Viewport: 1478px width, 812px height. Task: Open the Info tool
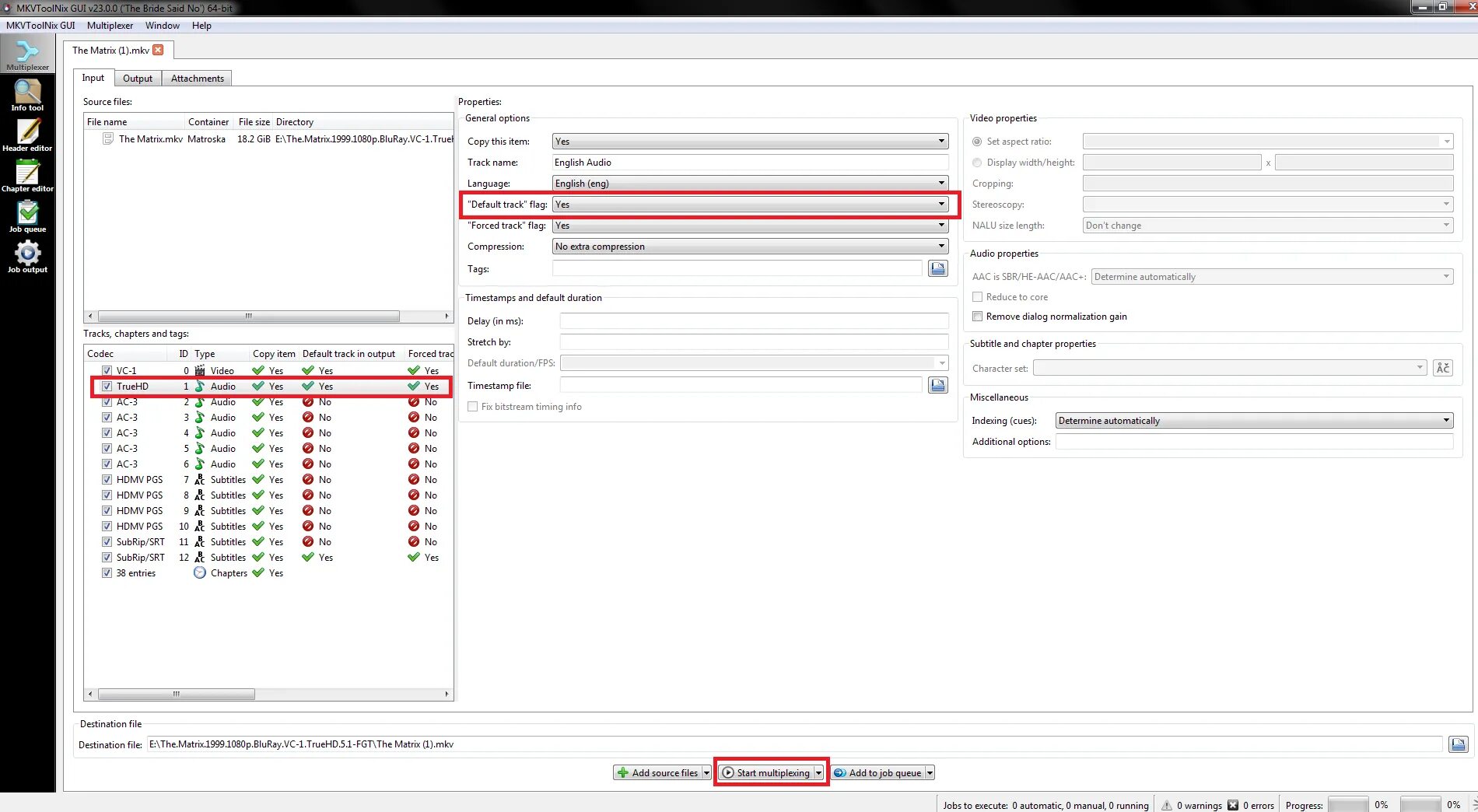pyautogui.click(x=27, y=95)
